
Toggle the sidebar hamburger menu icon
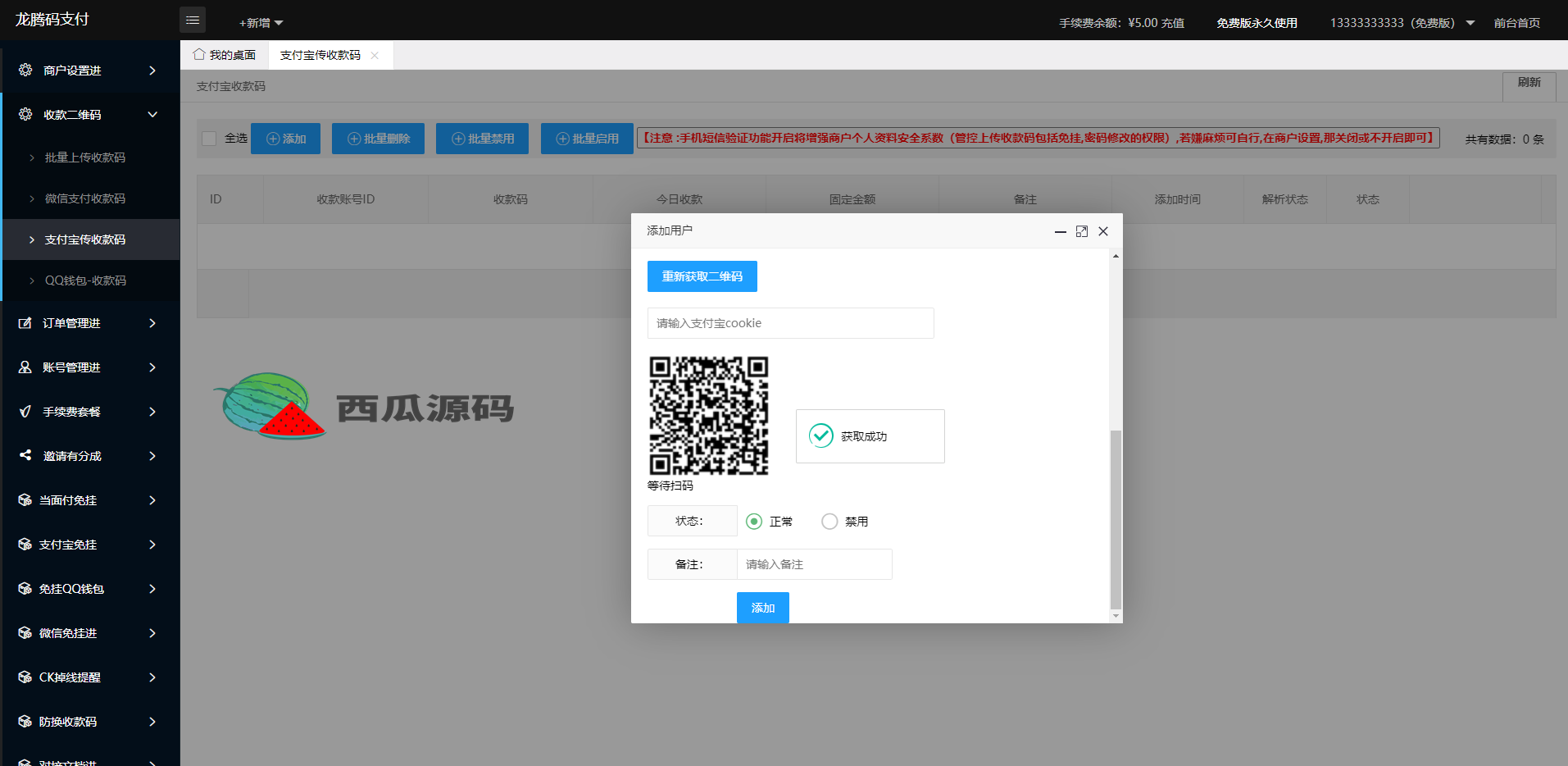pyautogui.click(x=193, y=20)
